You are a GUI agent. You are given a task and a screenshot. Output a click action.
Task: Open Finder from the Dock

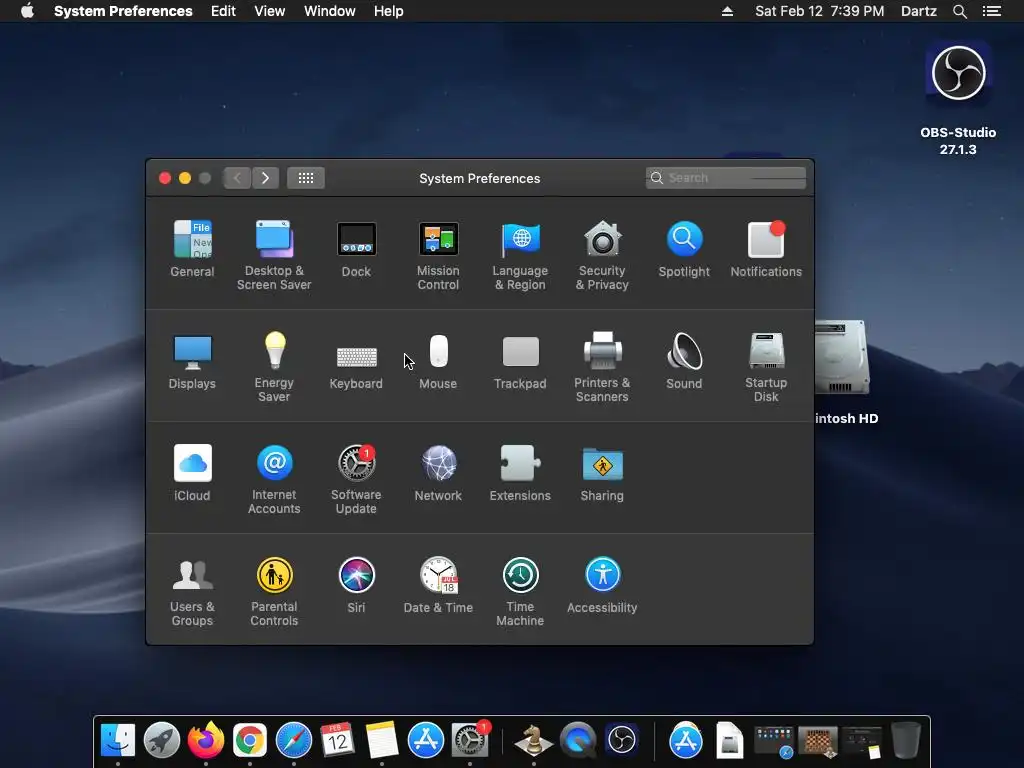(x=118, y=741)
